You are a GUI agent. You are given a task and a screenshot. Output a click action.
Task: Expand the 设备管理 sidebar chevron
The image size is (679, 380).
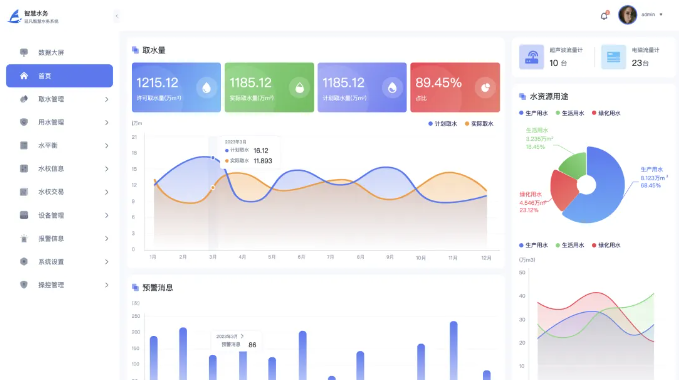point(107,215)
